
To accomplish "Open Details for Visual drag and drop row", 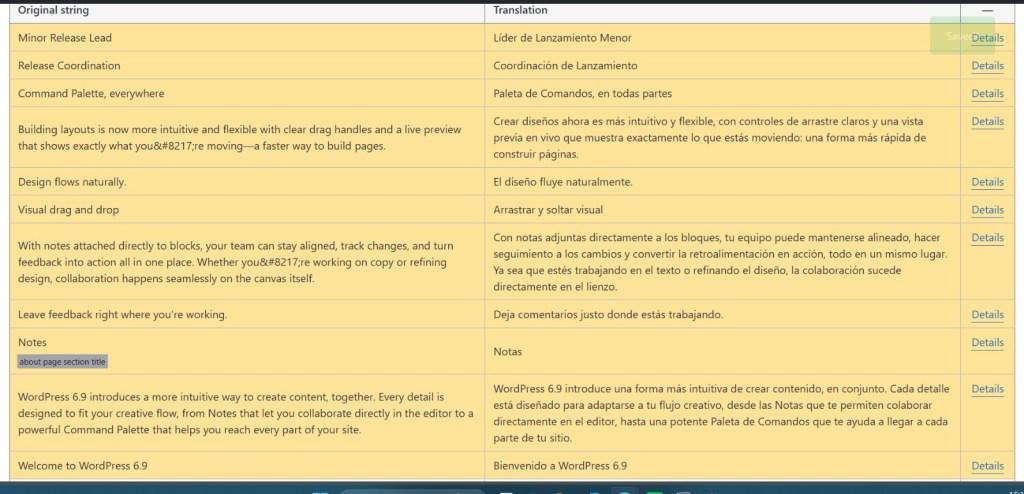I will [x=987, y=210].
